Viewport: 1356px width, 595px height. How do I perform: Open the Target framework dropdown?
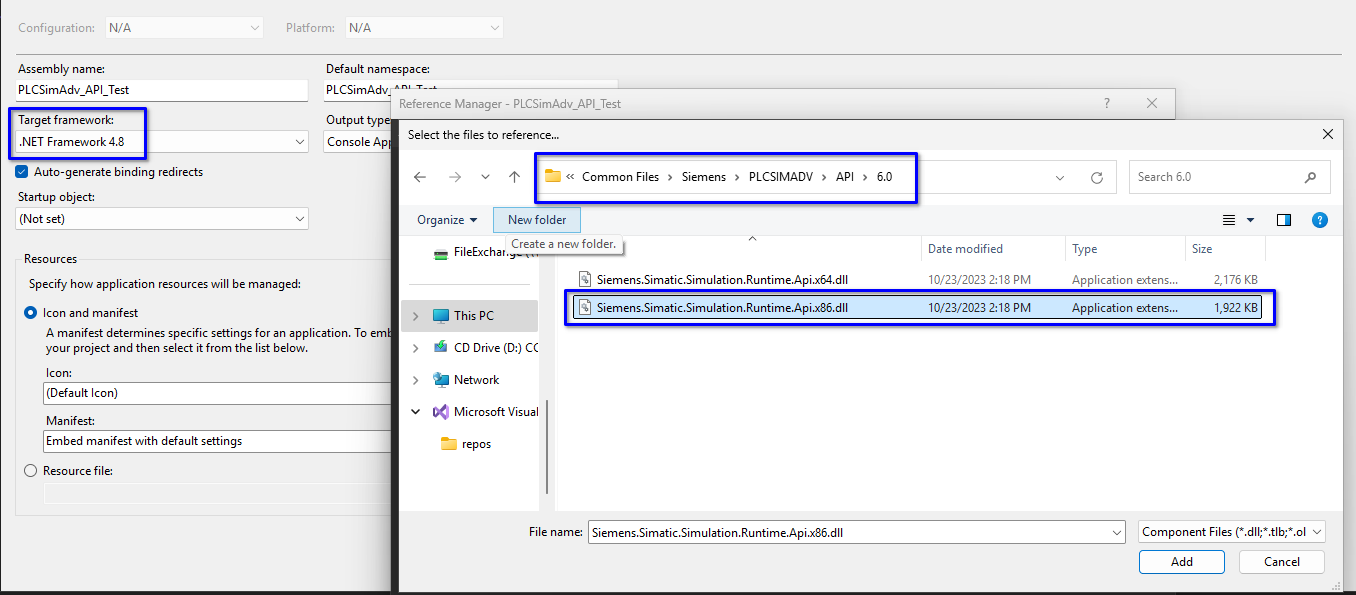click(162, 142)
